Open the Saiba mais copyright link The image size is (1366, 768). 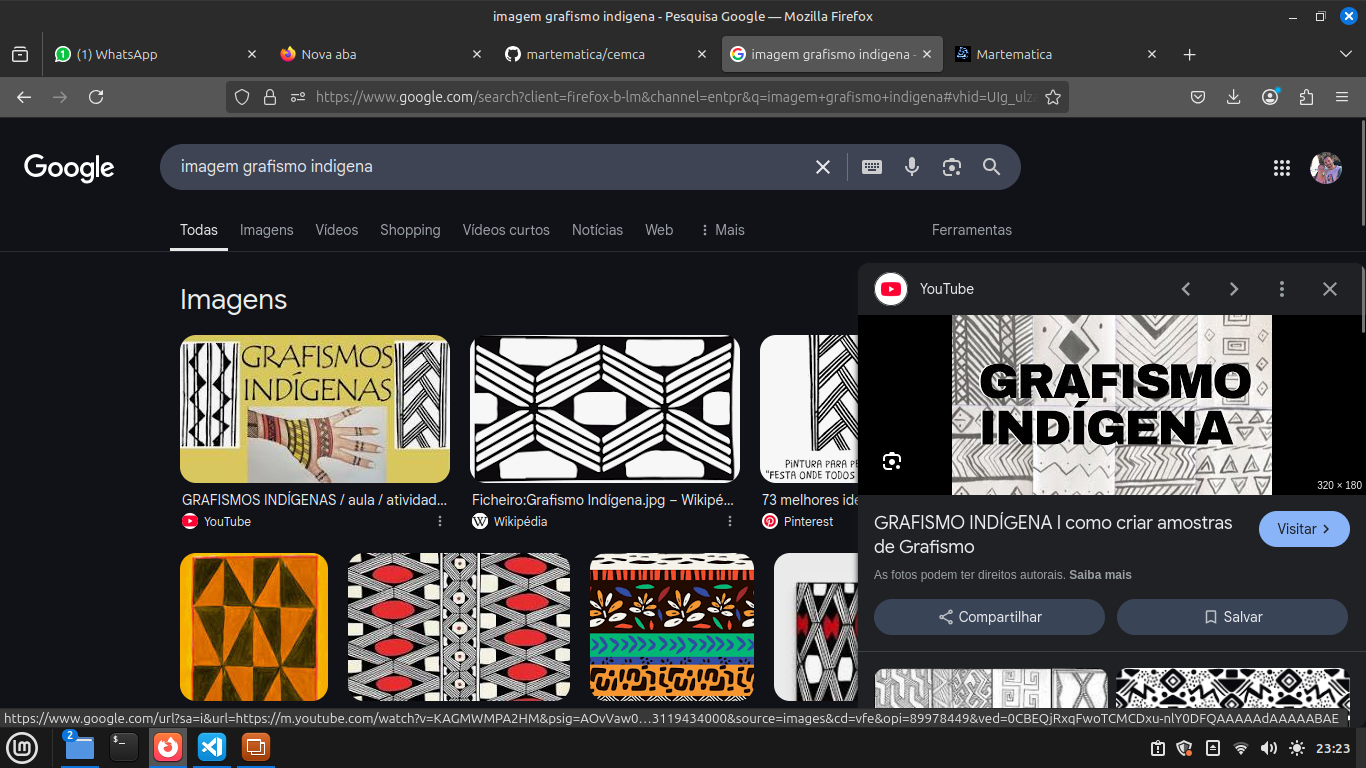(x=1100, y=575)
